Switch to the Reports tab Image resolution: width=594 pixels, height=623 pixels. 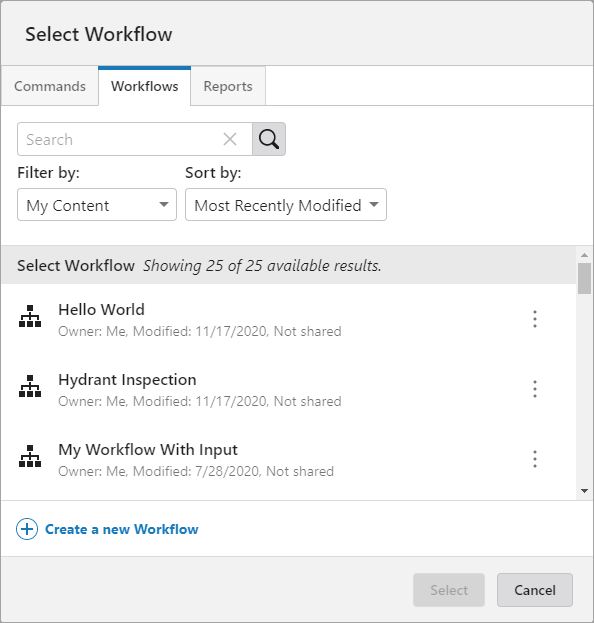coord(228,86)
